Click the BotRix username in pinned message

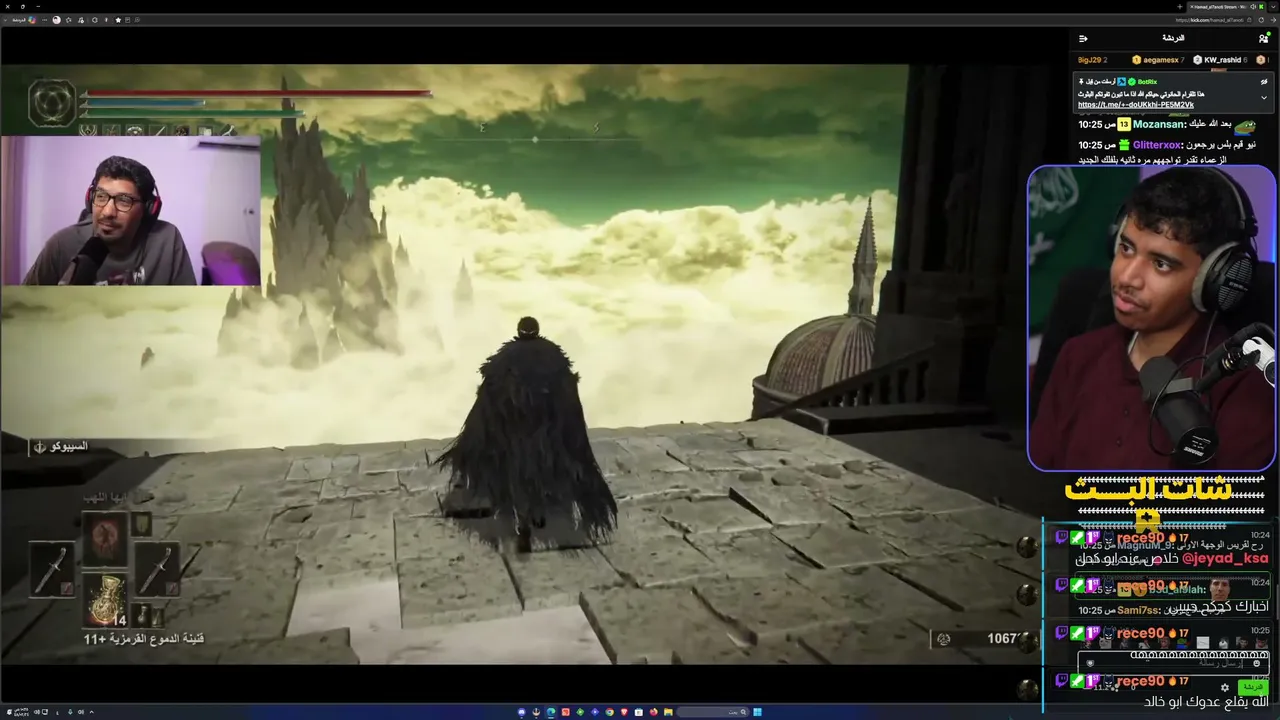pyautogui.click(x=1147, y=81)
